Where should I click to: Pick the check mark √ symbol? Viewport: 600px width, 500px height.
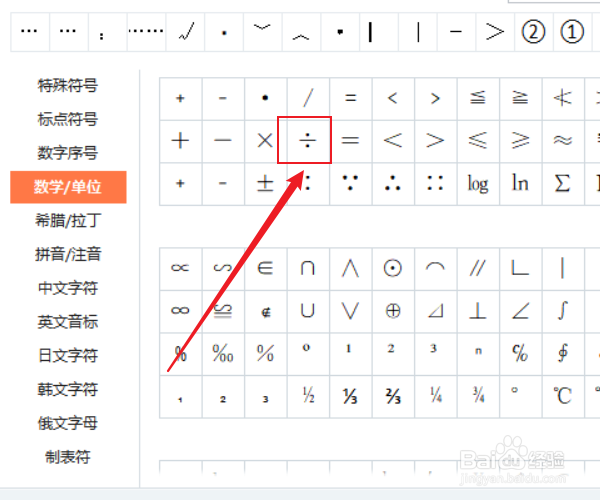tap(185, 32)
